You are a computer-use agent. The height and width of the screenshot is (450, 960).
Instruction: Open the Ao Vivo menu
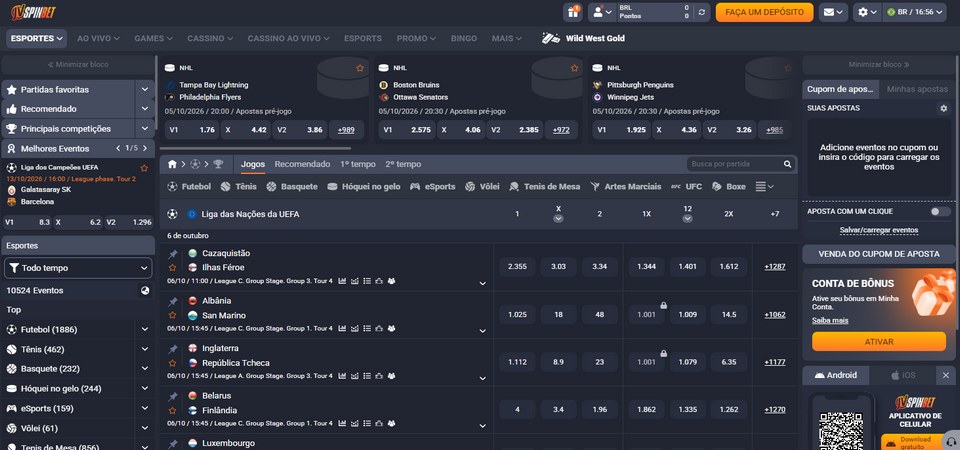click(98, 39)
